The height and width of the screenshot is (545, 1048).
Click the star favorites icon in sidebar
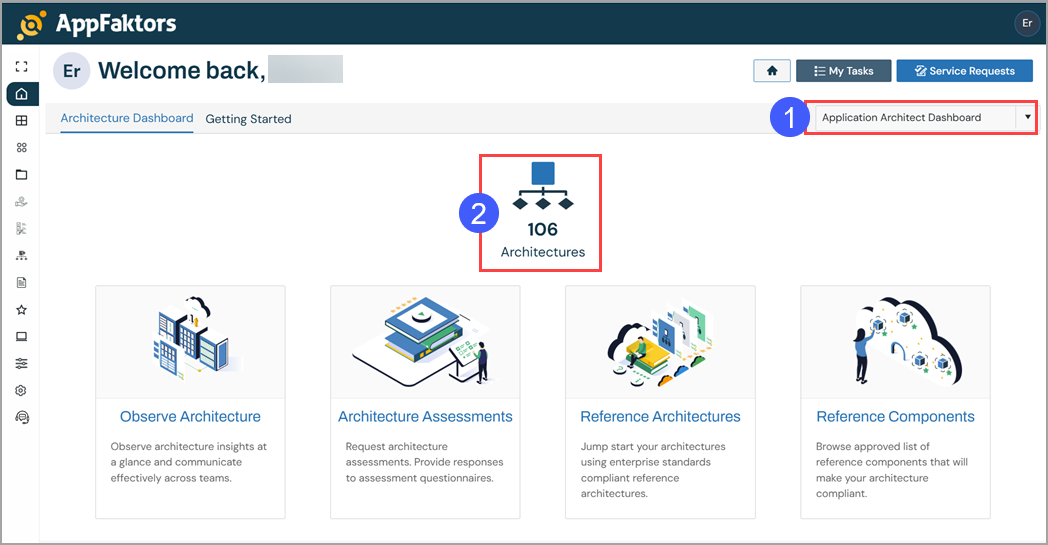pos(22,310)
